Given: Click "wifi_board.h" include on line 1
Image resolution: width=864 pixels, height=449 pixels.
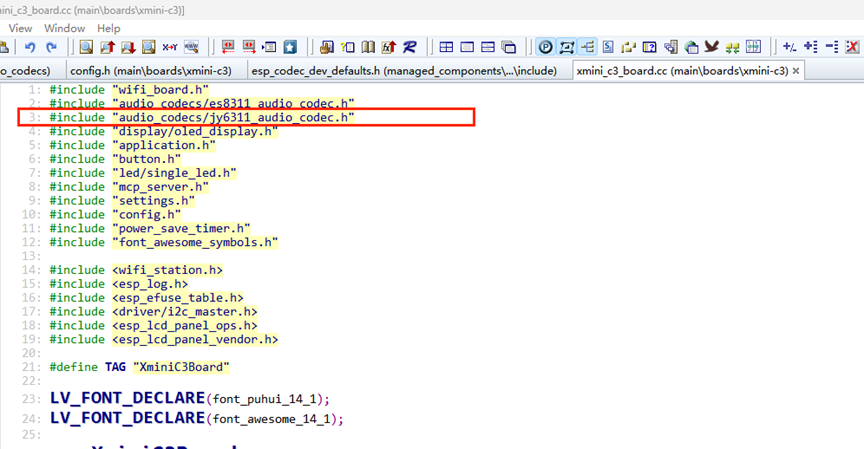Looking at the screenshot, I should (x=160, y=90).
